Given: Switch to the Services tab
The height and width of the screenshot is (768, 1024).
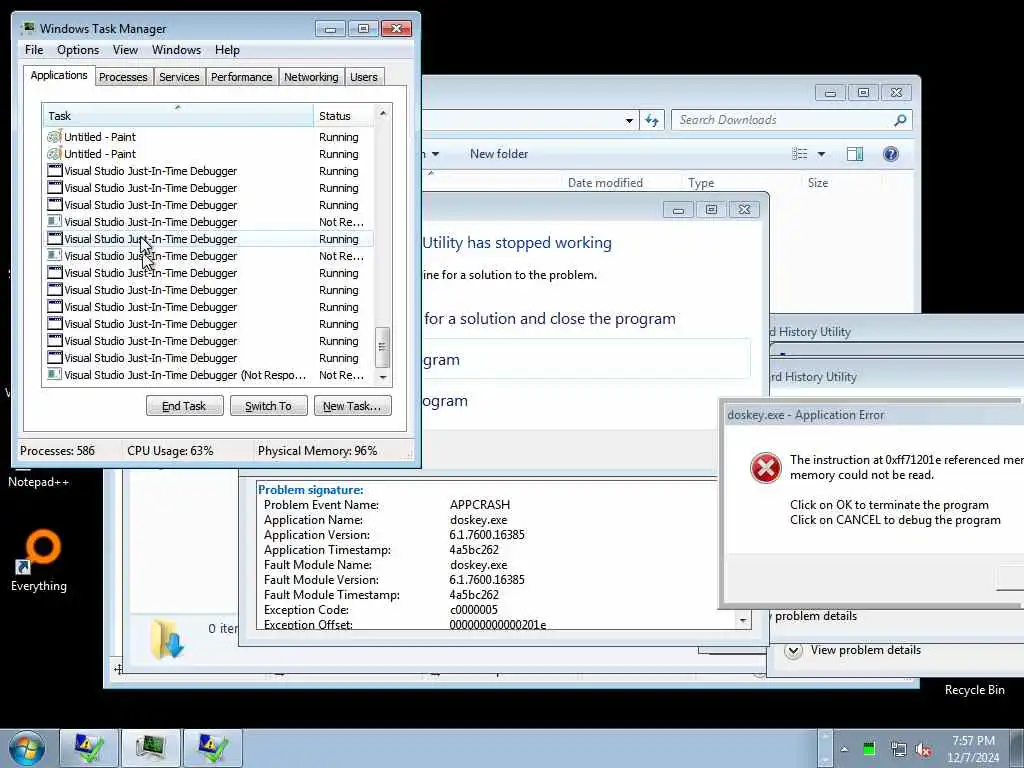Looking at the screenshot, I should pyautogui.click(x=179, y=77).
